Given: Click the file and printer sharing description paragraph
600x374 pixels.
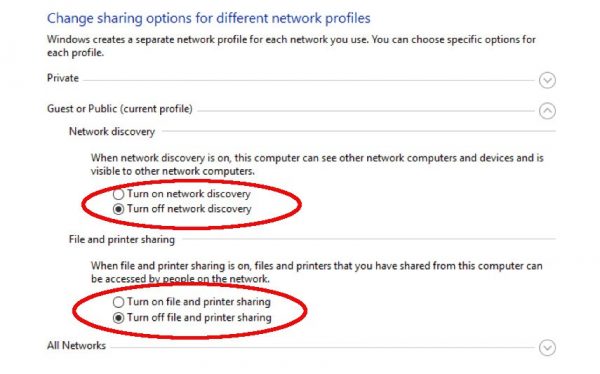Looking at the screenshot, I should pos(316,272).
